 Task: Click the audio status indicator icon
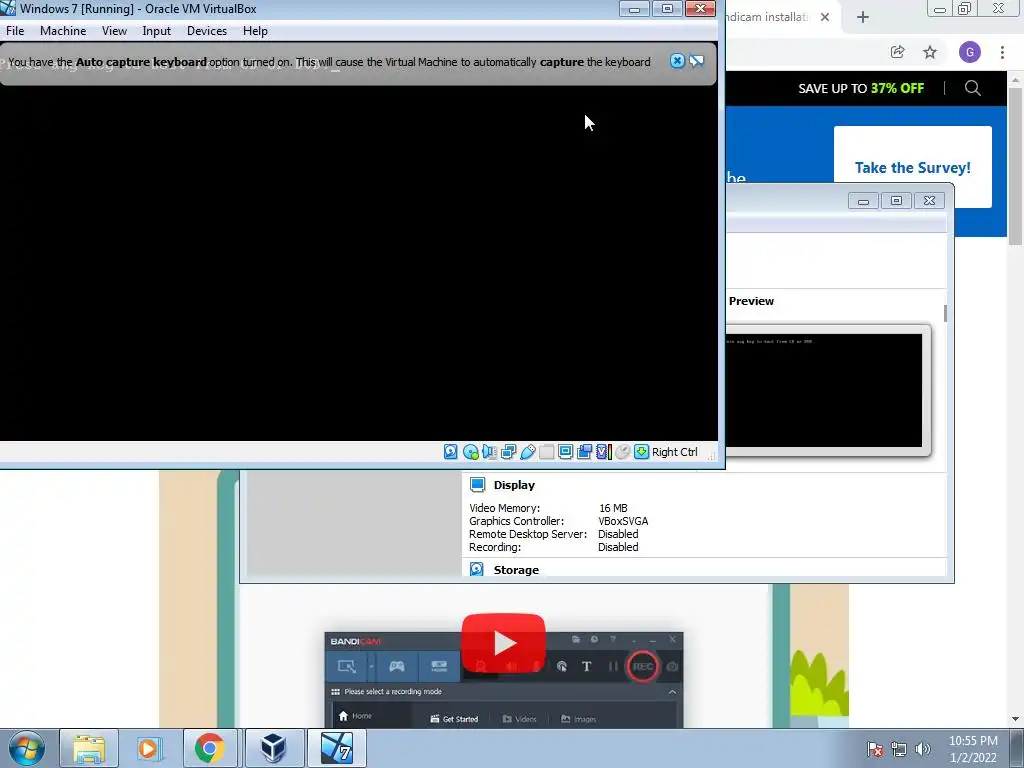(489, 452)
